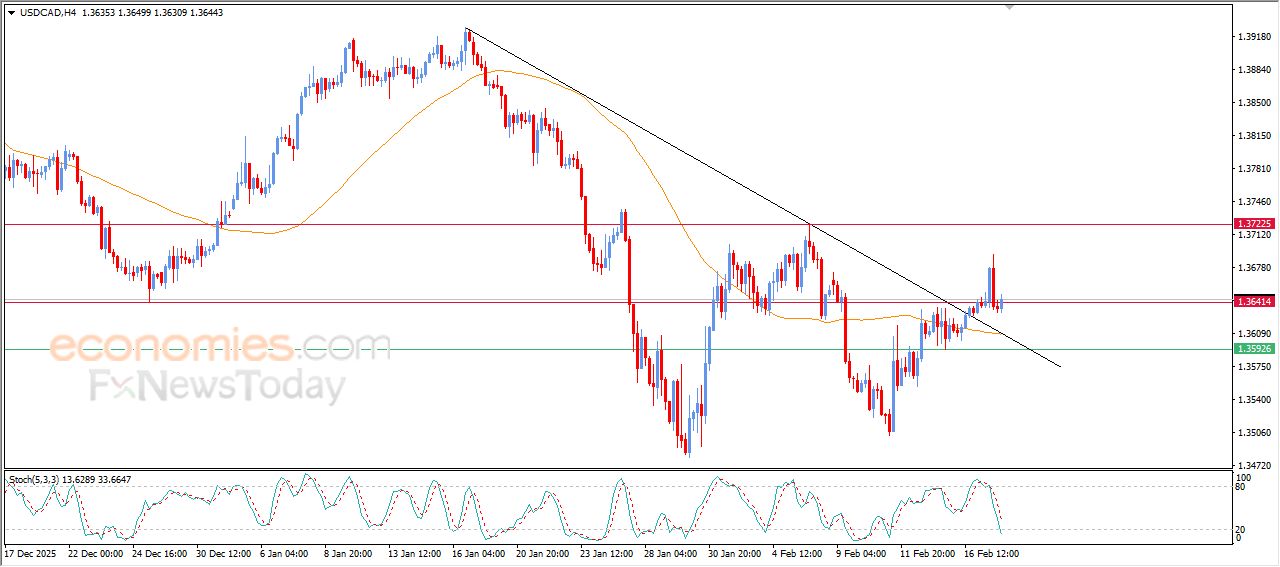Viewport: 1280px width, 567px height.
Task: Click the stochastic scale label 20
Action: 1241,529
